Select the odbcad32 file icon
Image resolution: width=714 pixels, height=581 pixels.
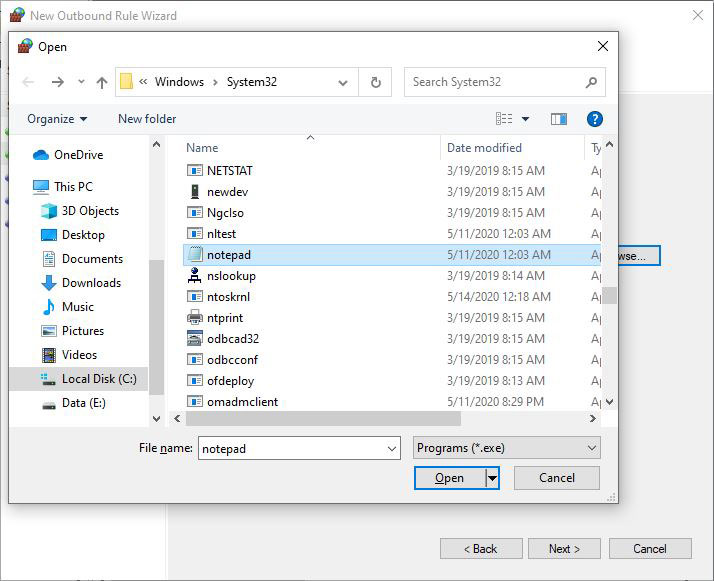click(194, 339)
